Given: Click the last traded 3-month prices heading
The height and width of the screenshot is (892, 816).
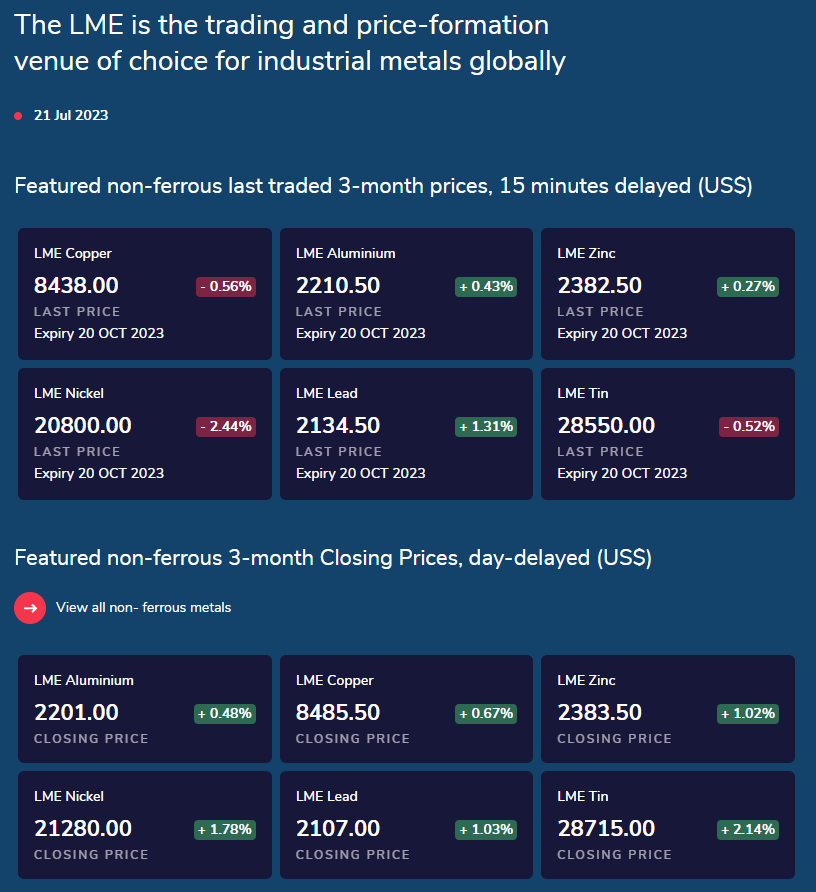Looking at the screenshot, I should pyautogui.click(x=384, y=186).
